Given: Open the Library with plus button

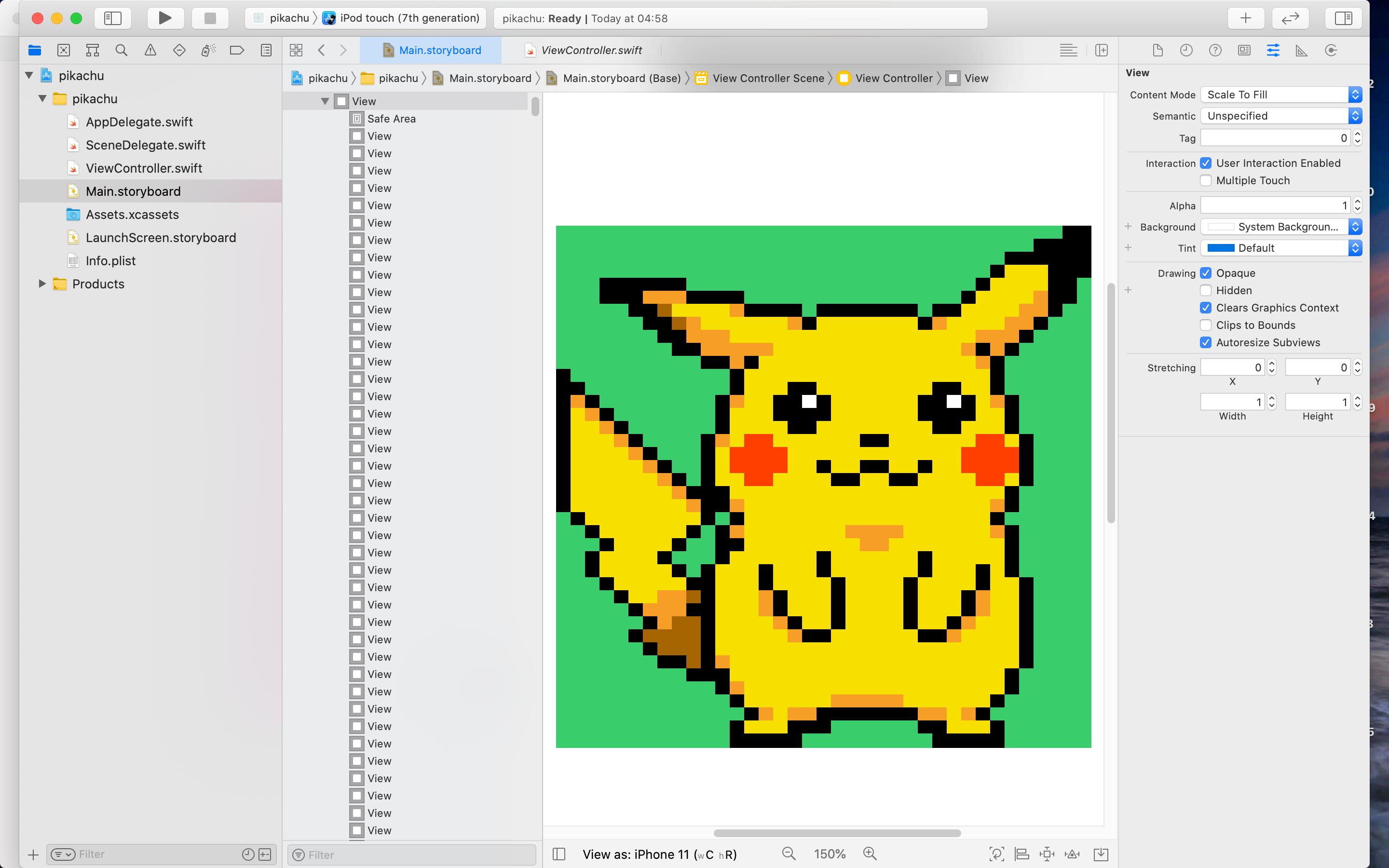Looking at the screenshot, I should (1245, 18).
